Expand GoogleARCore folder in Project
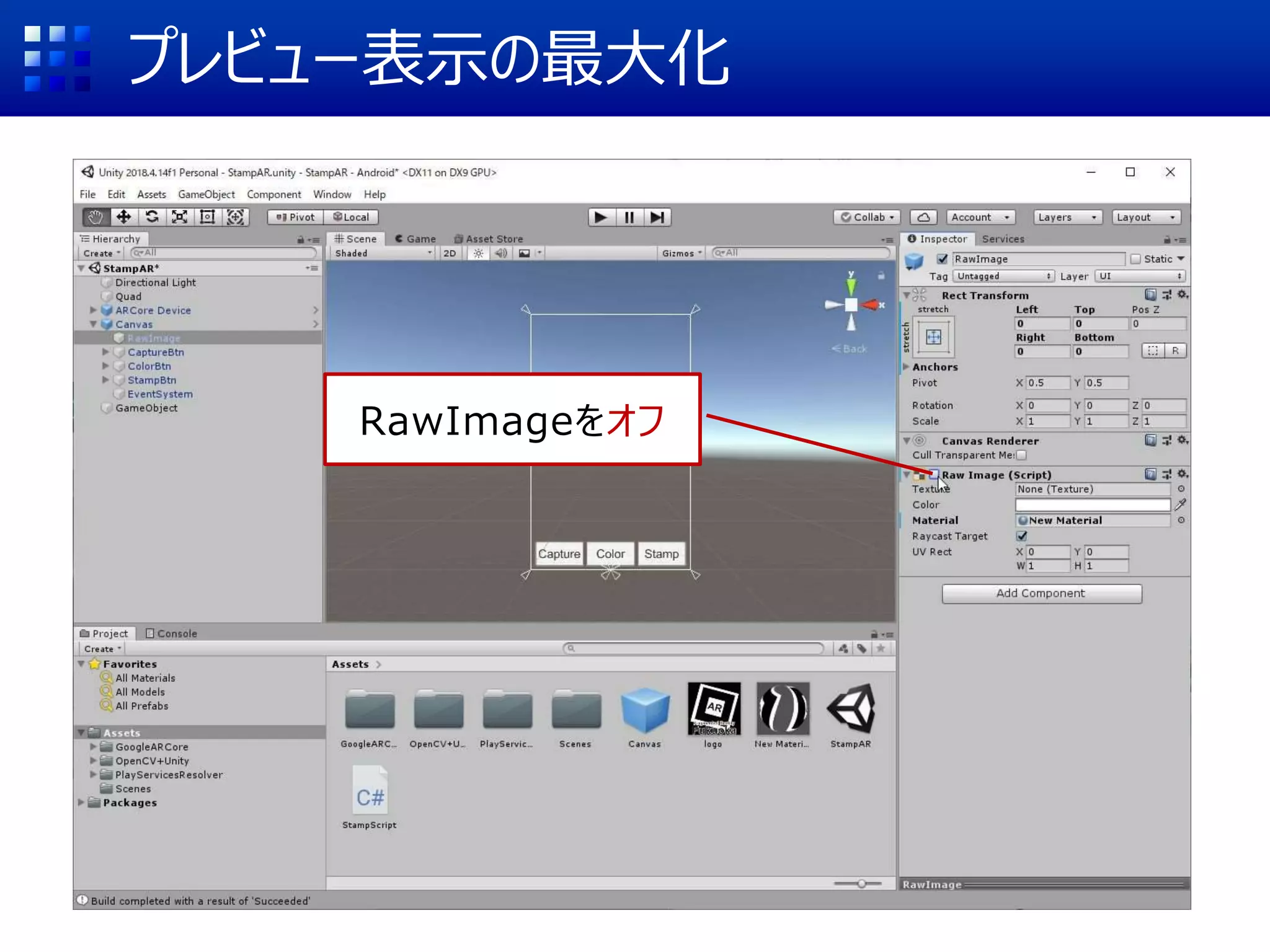 click(x=93, y=746)
